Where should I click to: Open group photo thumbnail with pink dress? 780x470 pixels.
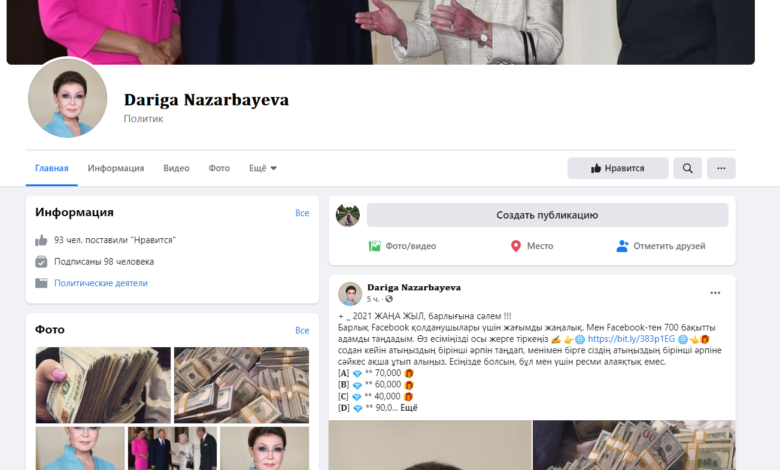tap(172, 448)
